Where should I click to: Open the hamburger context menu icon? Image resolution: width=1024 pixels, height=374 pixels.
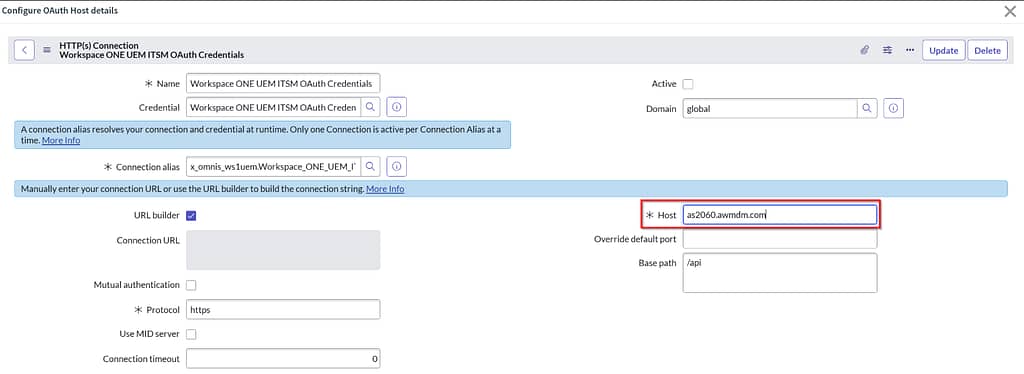coord(47,50)
